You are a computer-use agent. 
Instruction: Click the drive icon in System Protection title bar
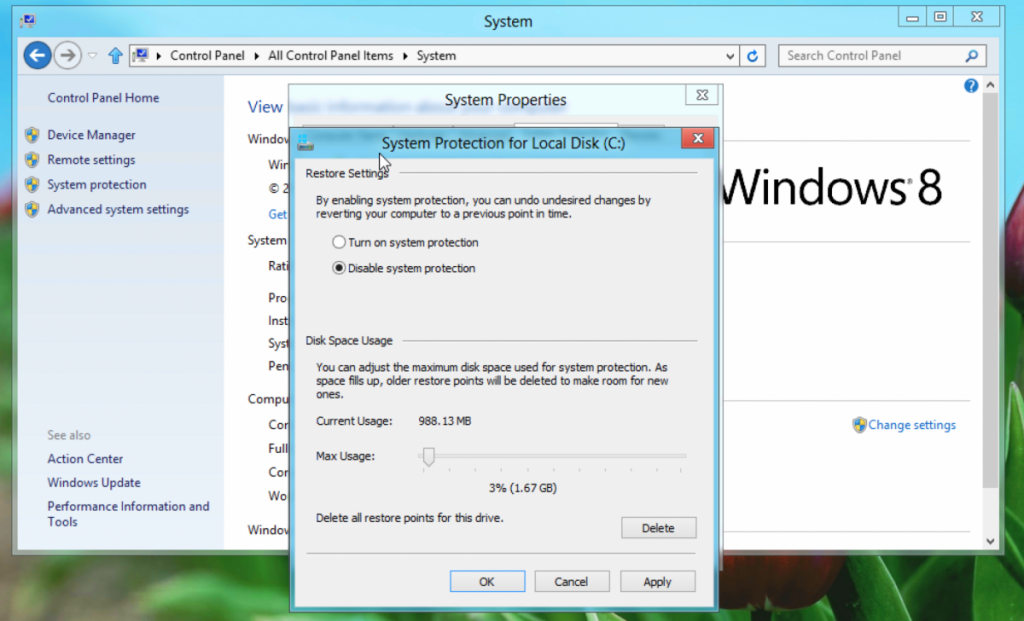pyautogui.click(x=305, y=142)
